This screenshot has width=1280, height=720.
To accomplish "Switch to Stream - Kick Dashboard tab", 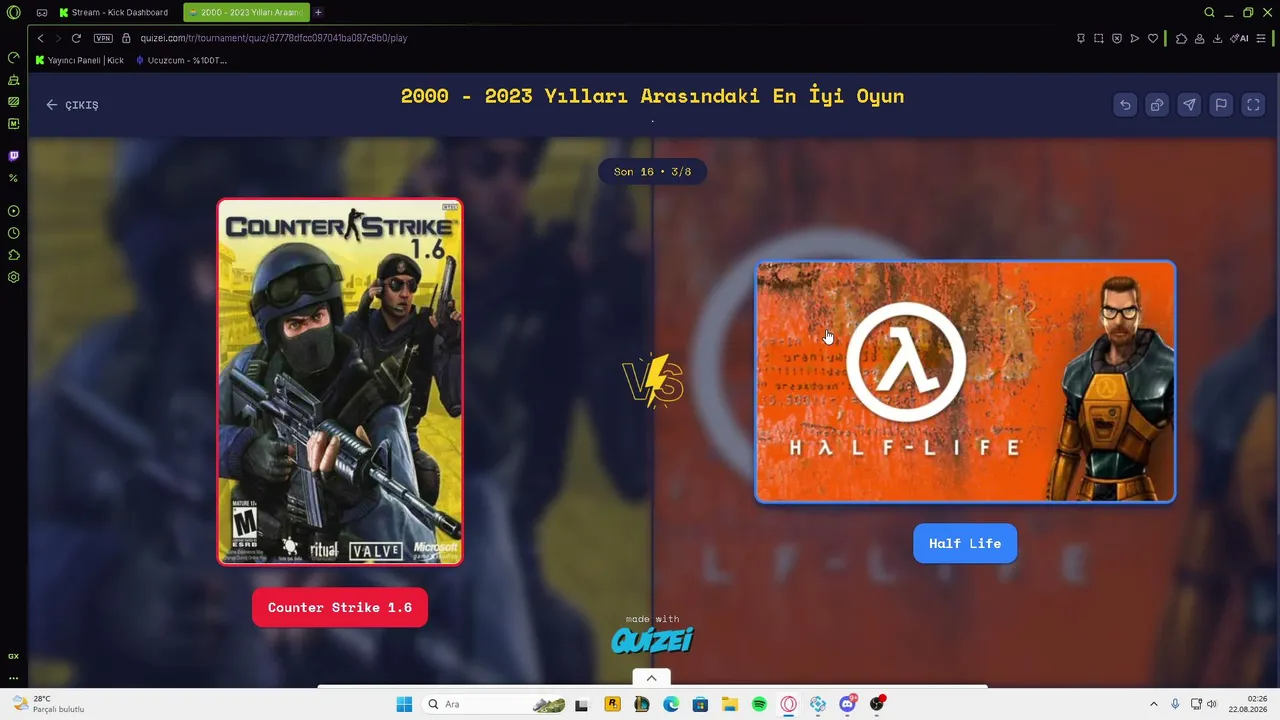I will (x=113, y=13).
